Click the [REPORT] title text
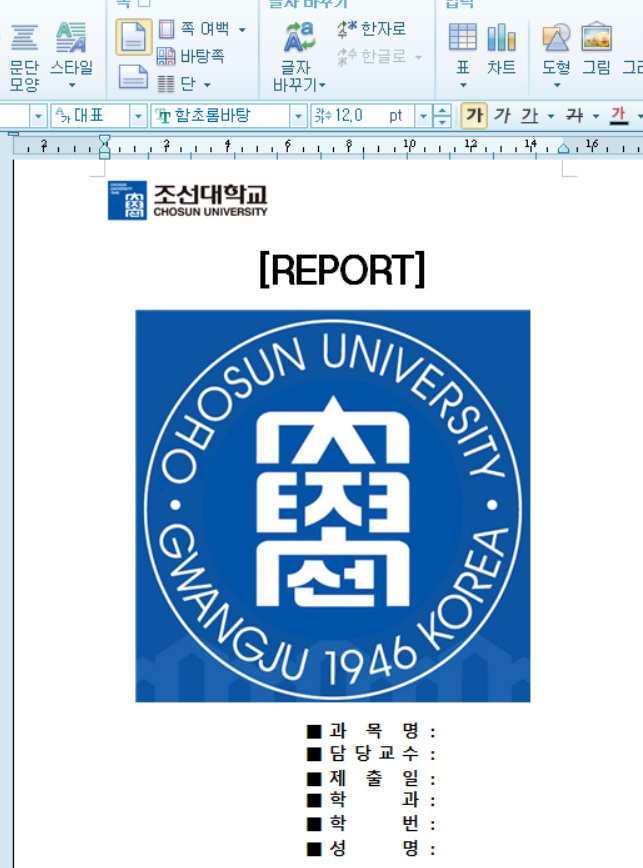The width and height of the screenshot is (643, 868). [343, 270]
